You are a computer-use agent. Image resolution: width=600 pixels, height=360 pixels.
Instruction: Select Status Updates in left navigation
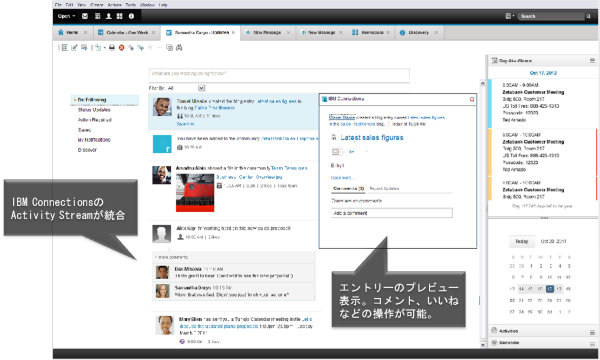94,110
